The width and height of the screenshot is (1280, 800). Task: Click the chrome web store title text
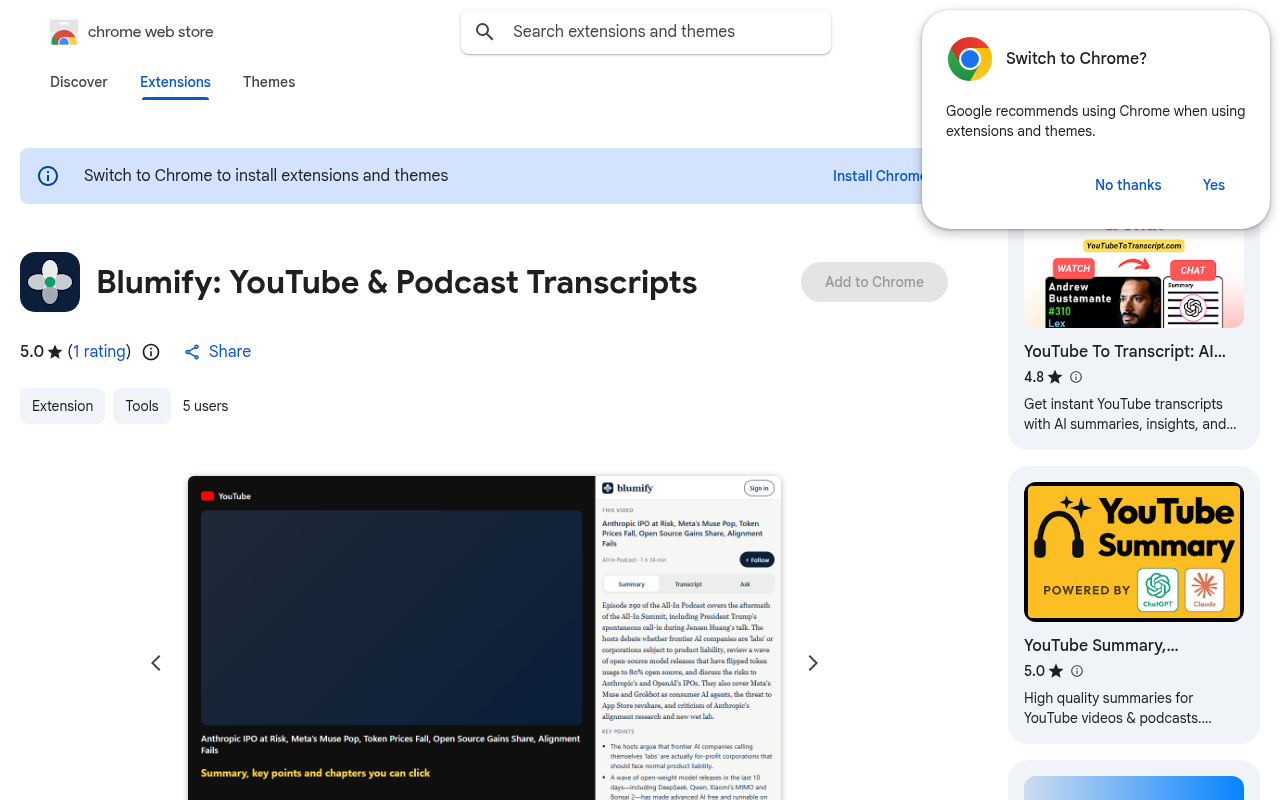151,32
